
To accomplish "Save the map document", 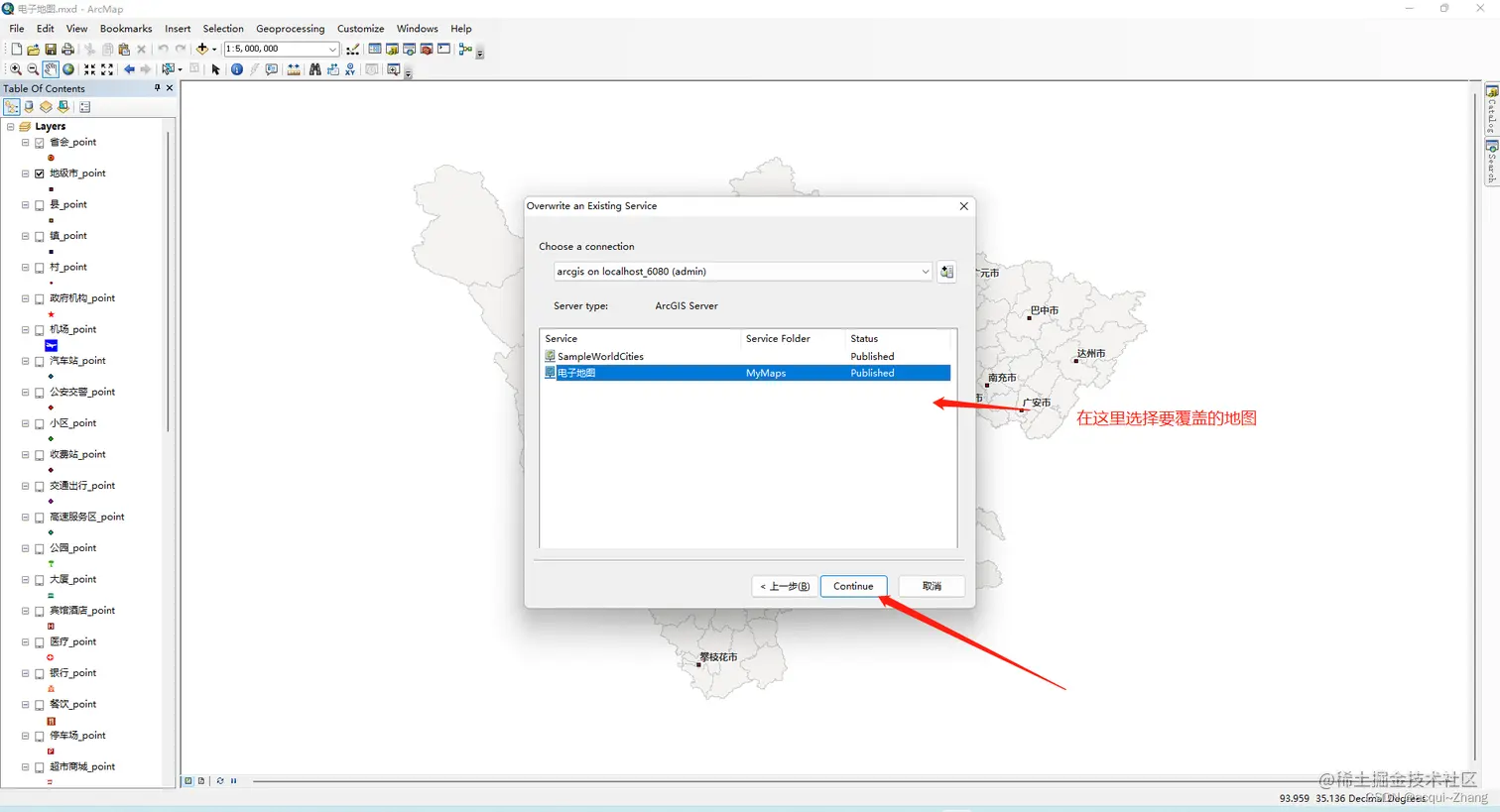I will [51, 49].
